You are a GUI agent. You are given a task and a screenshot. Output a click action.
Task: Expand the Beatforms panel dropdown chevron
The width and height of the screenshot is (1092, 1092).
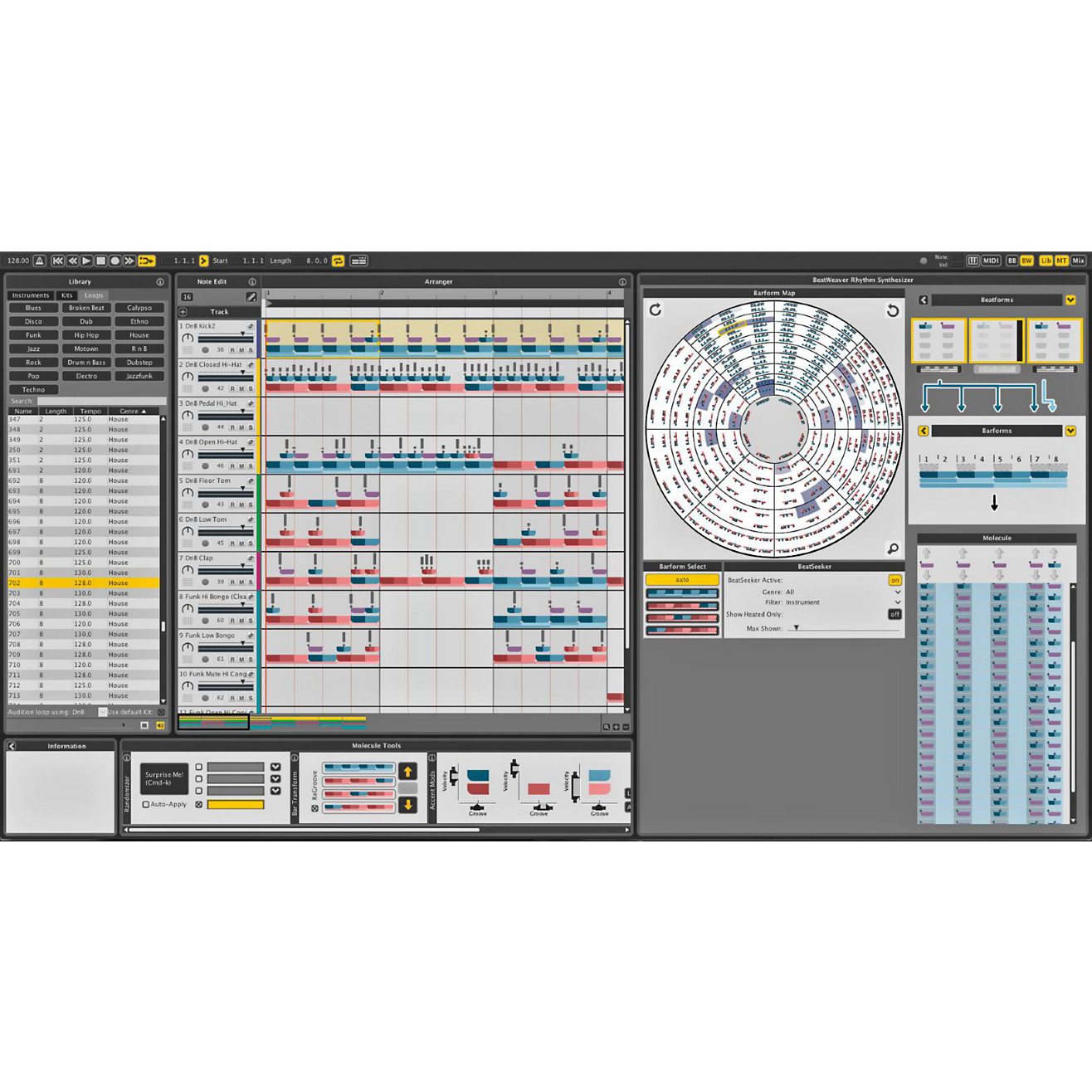click(1070, 300)
